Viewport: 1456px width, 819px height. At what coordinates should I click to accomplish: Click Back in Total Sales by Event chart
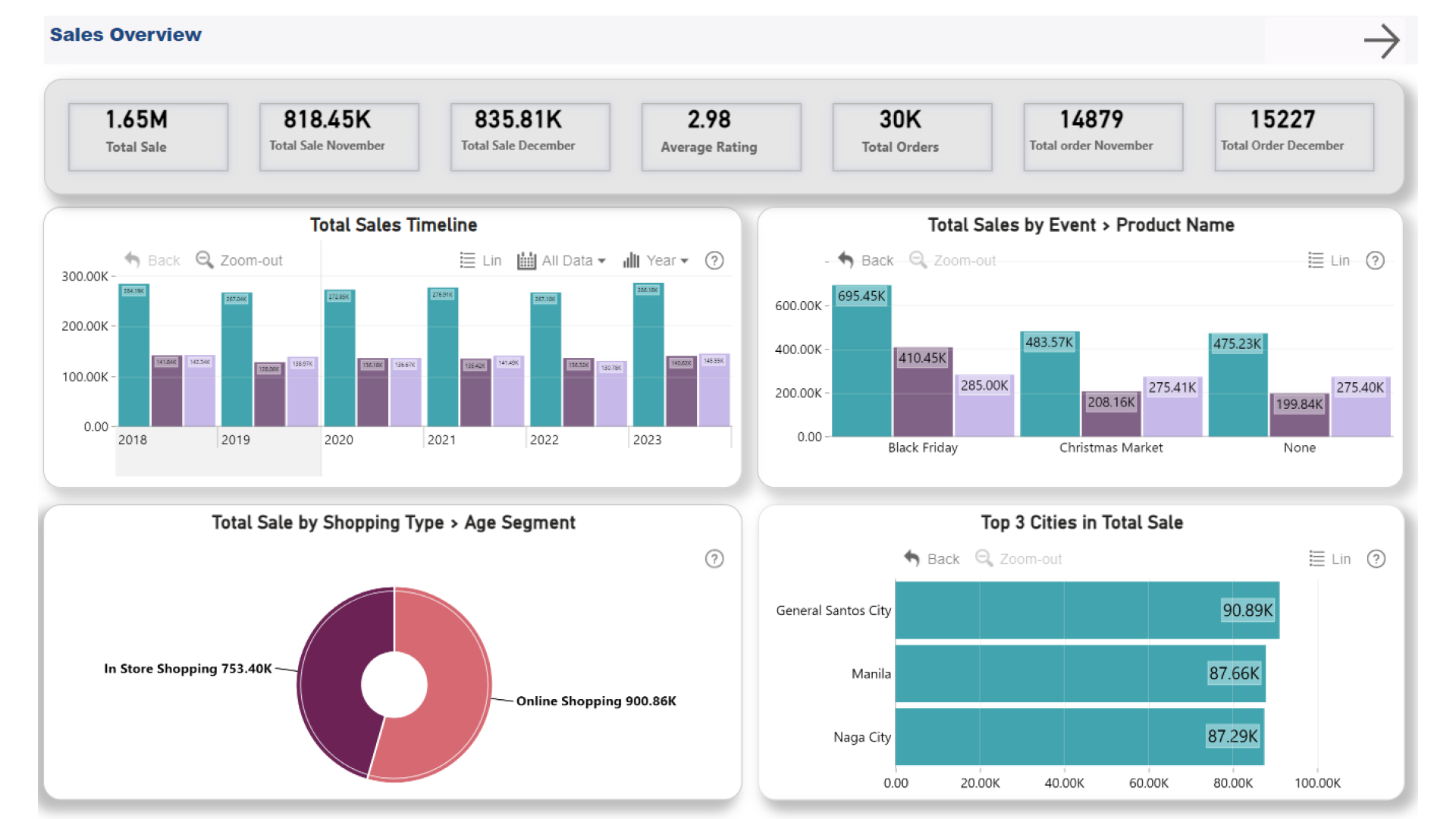coord(865,260)
